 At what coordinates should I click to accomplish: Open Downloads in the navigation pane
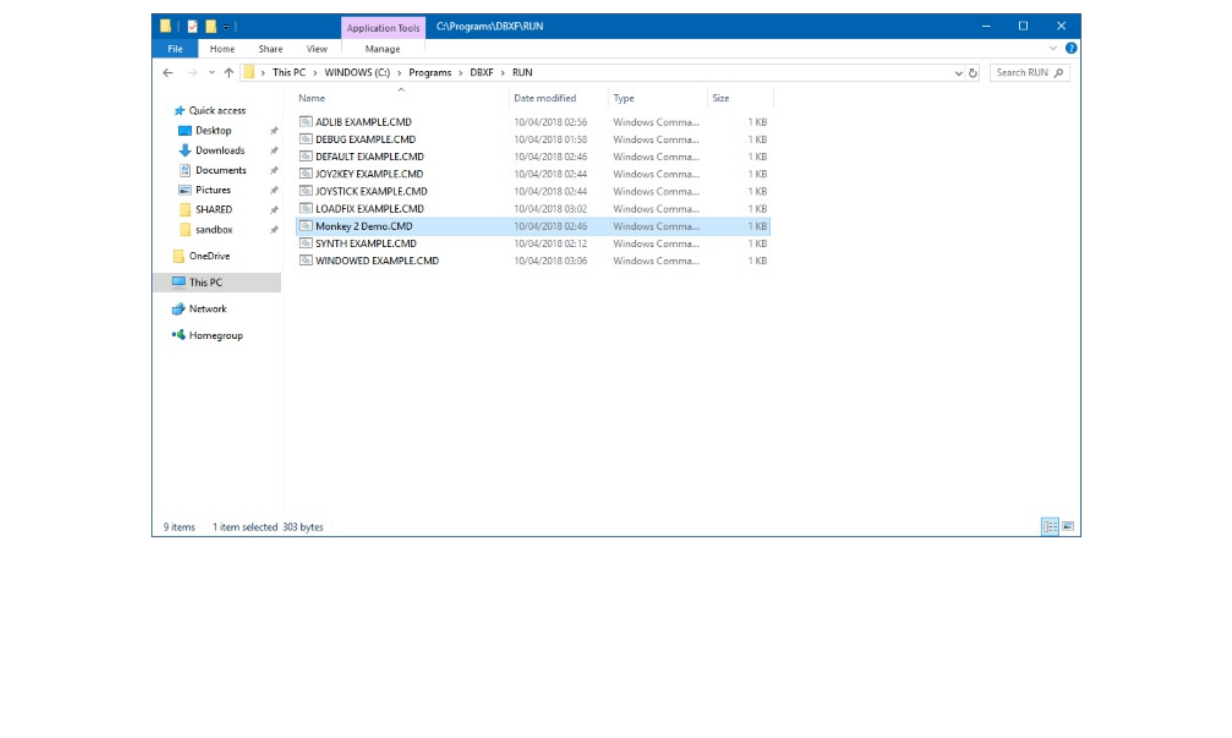[x=219, y=151]
